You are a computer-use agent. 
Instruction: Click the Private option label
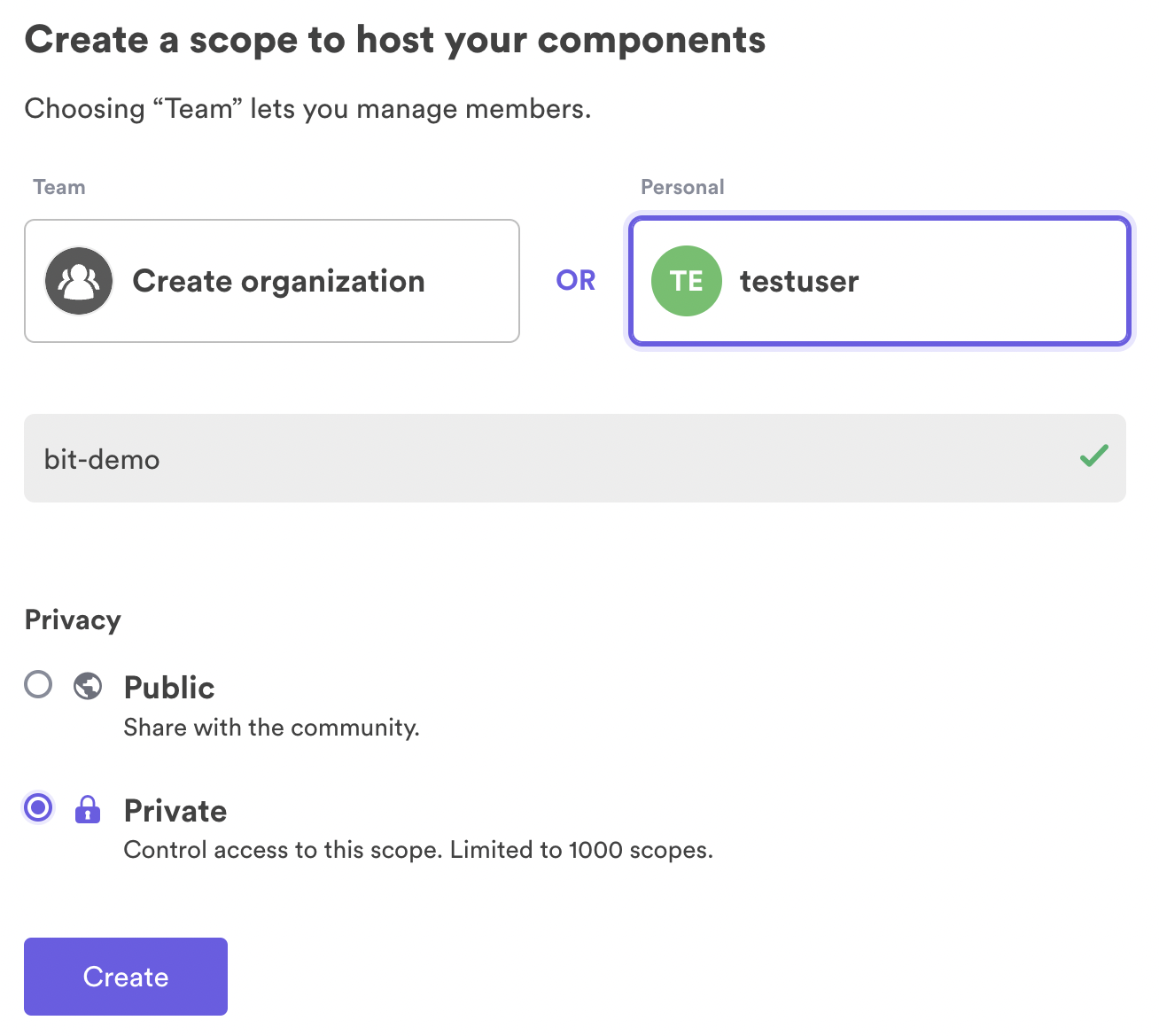click(175, 811)
